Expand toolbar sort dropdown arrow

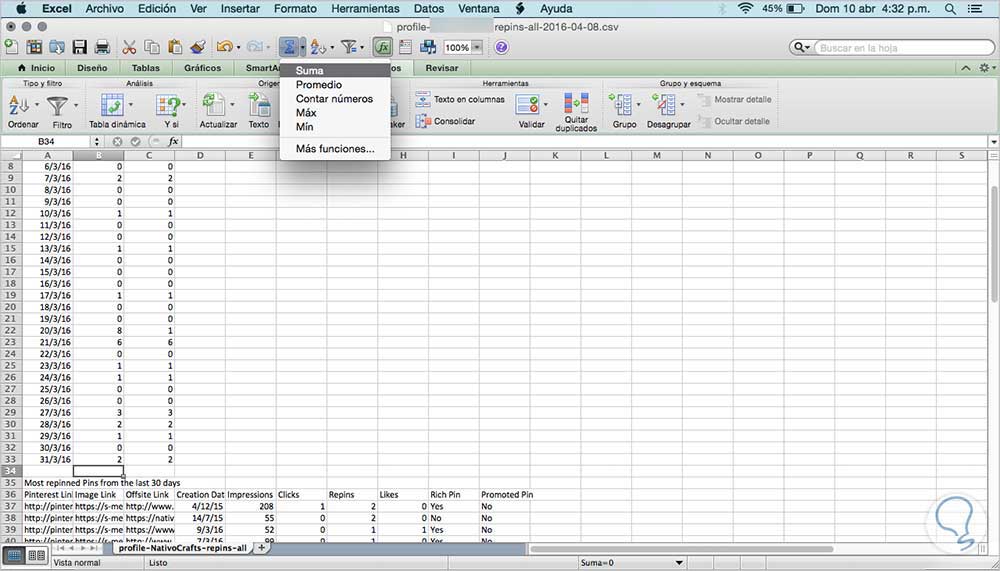click(332, 47)
